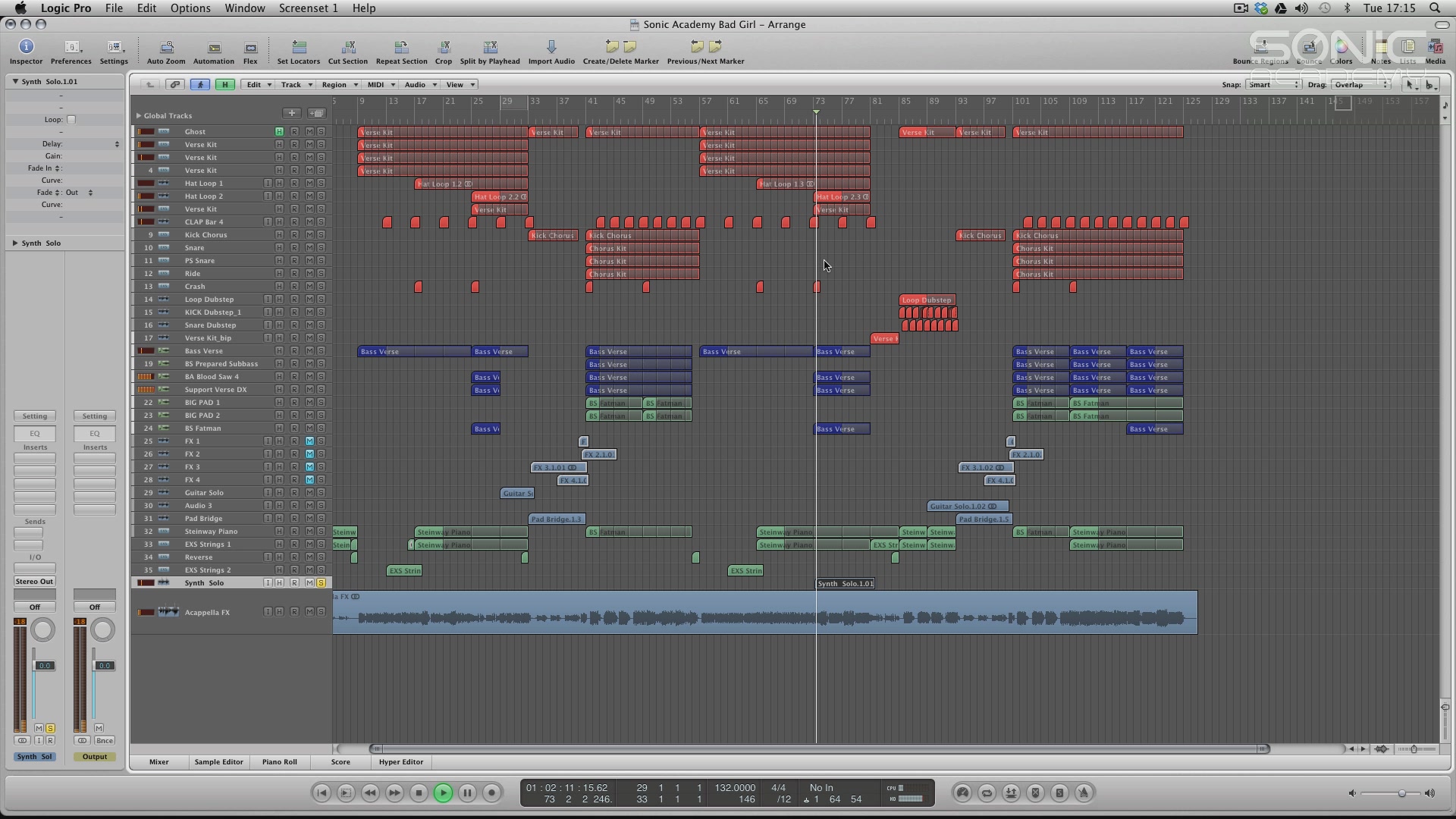This screenshot has height=819, width=1456.
Task: Enable Auto Zoom
Action: (166, 52)
